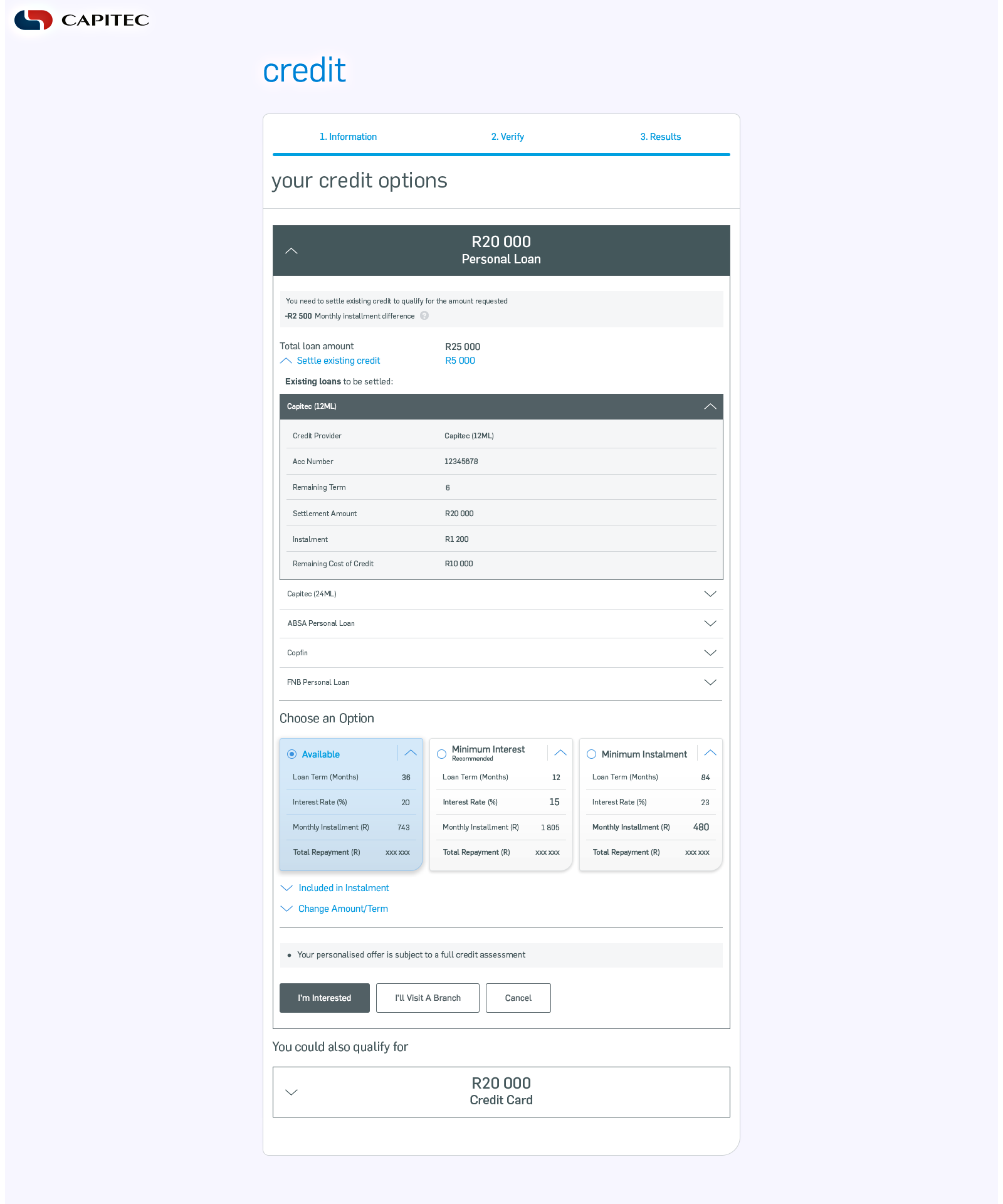Select the Minimum Instalment radio button
The height and width of the screenshot is (1204, 1003).
point(591,754)
